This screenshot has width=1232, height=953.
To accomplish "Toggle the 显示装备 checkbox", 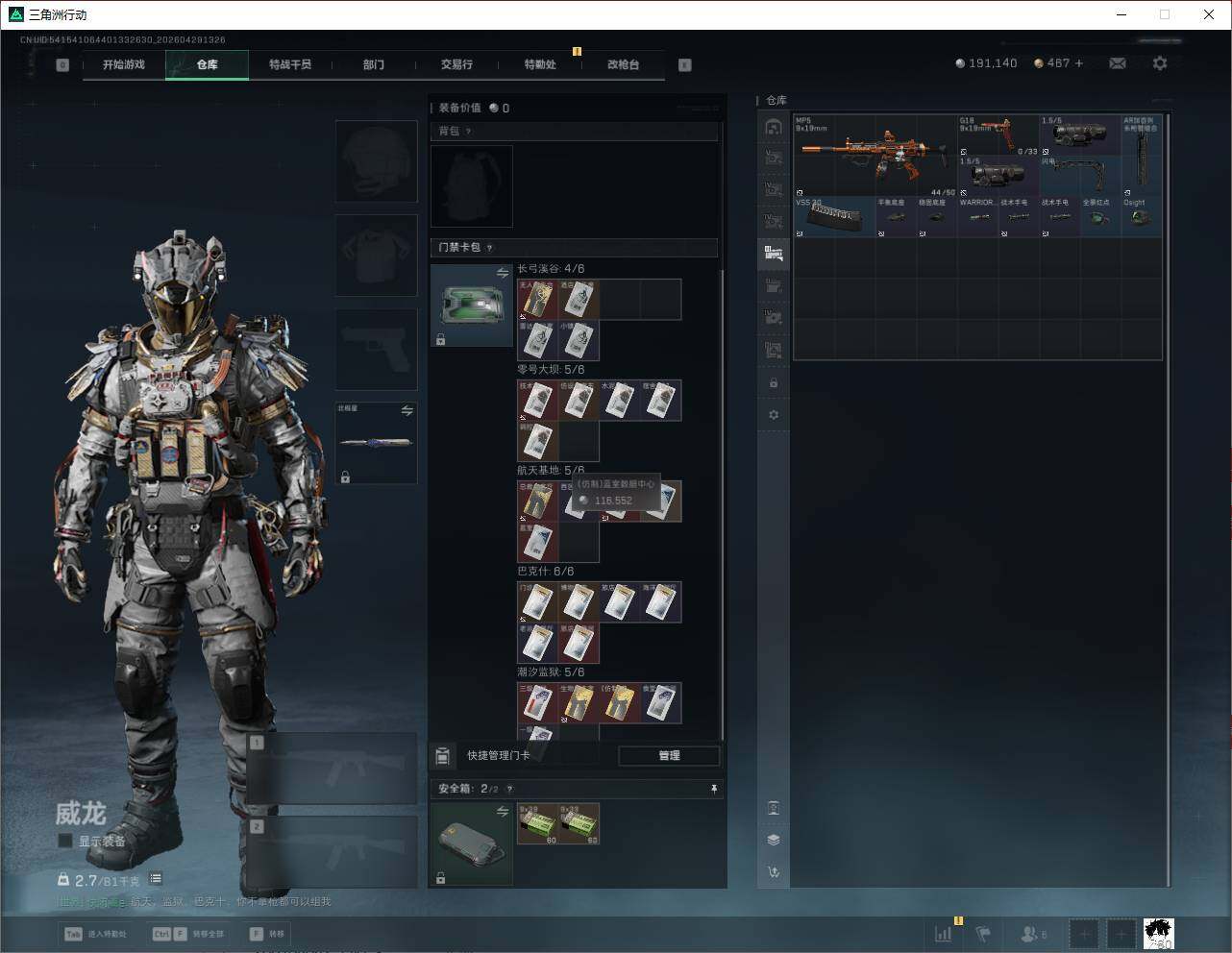I will [x=64, y=841].
